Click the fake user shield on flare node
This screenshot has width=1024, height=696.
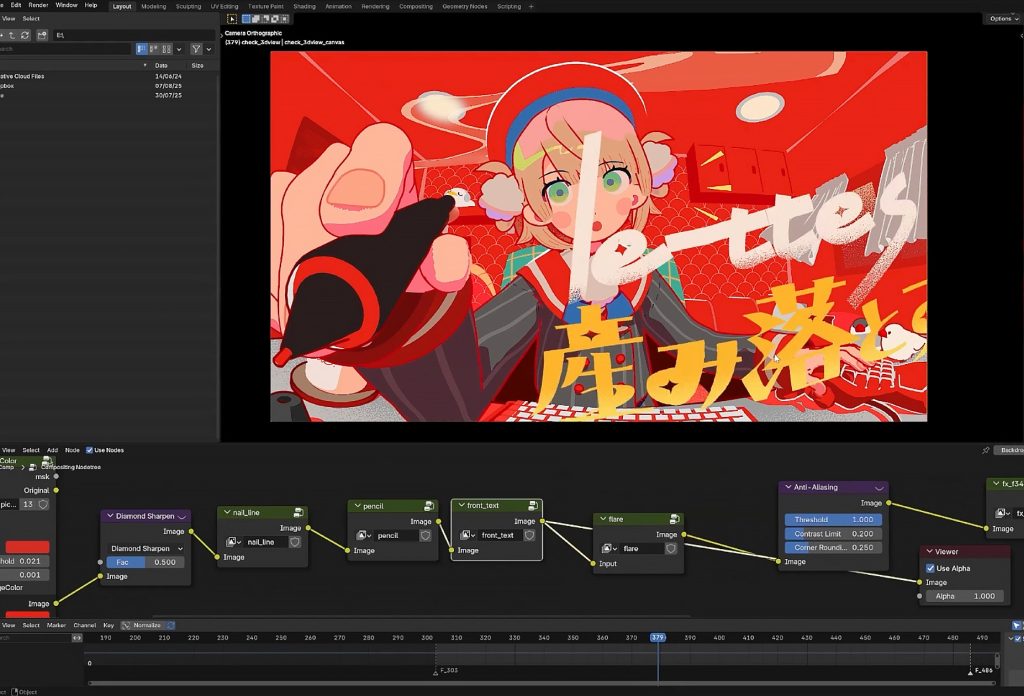coord(671,548)
